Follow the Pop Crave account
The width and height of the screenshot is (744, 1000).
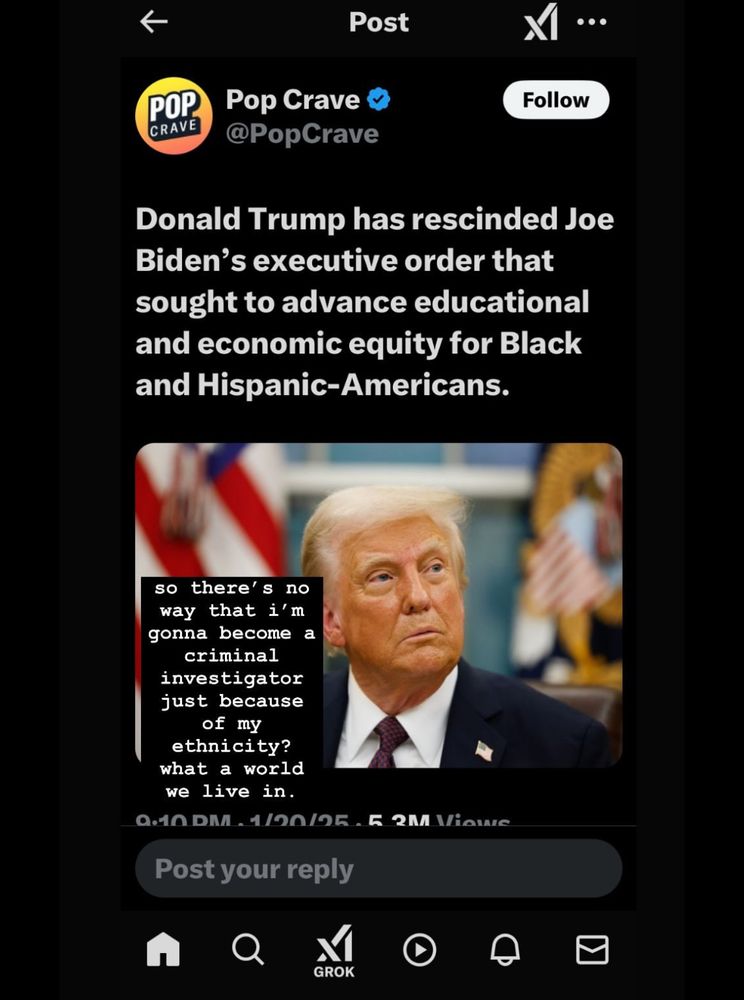tap(556, 99)
